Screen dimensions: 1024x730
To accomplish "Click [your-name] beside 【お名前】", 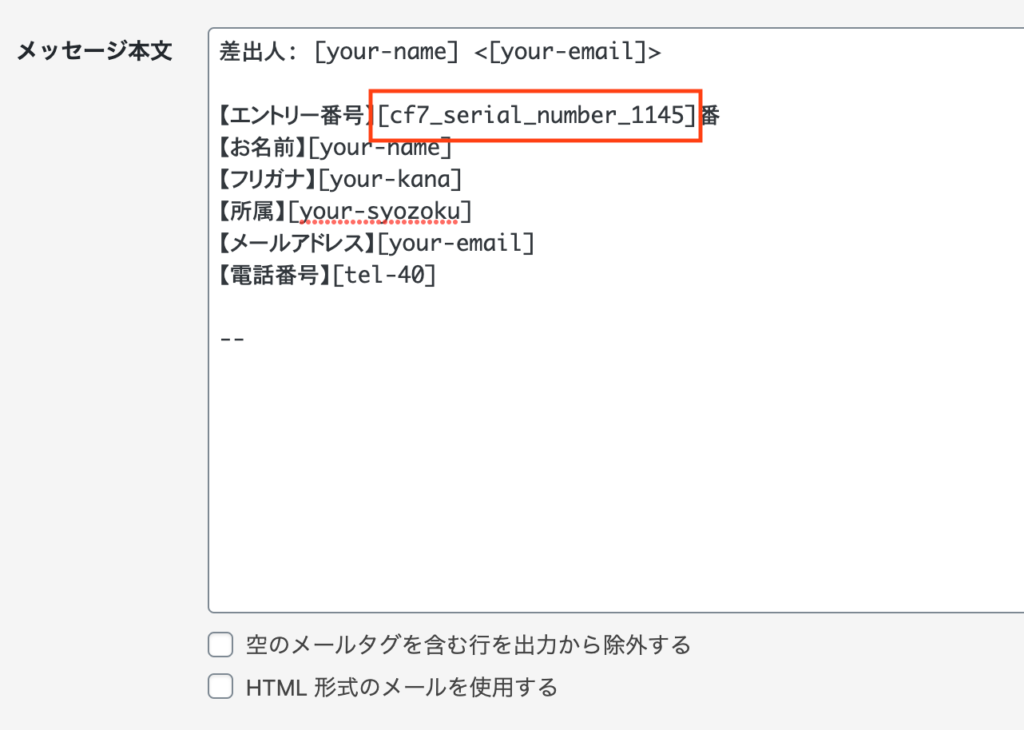I will click(380, 148).
